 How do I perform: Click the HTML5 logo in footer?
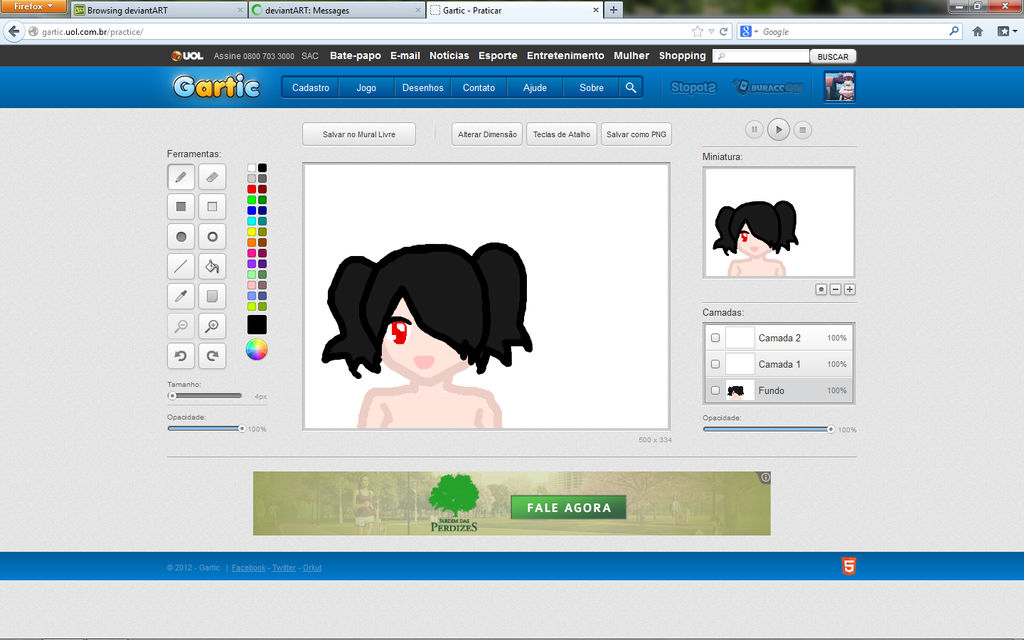coord(848,566)
